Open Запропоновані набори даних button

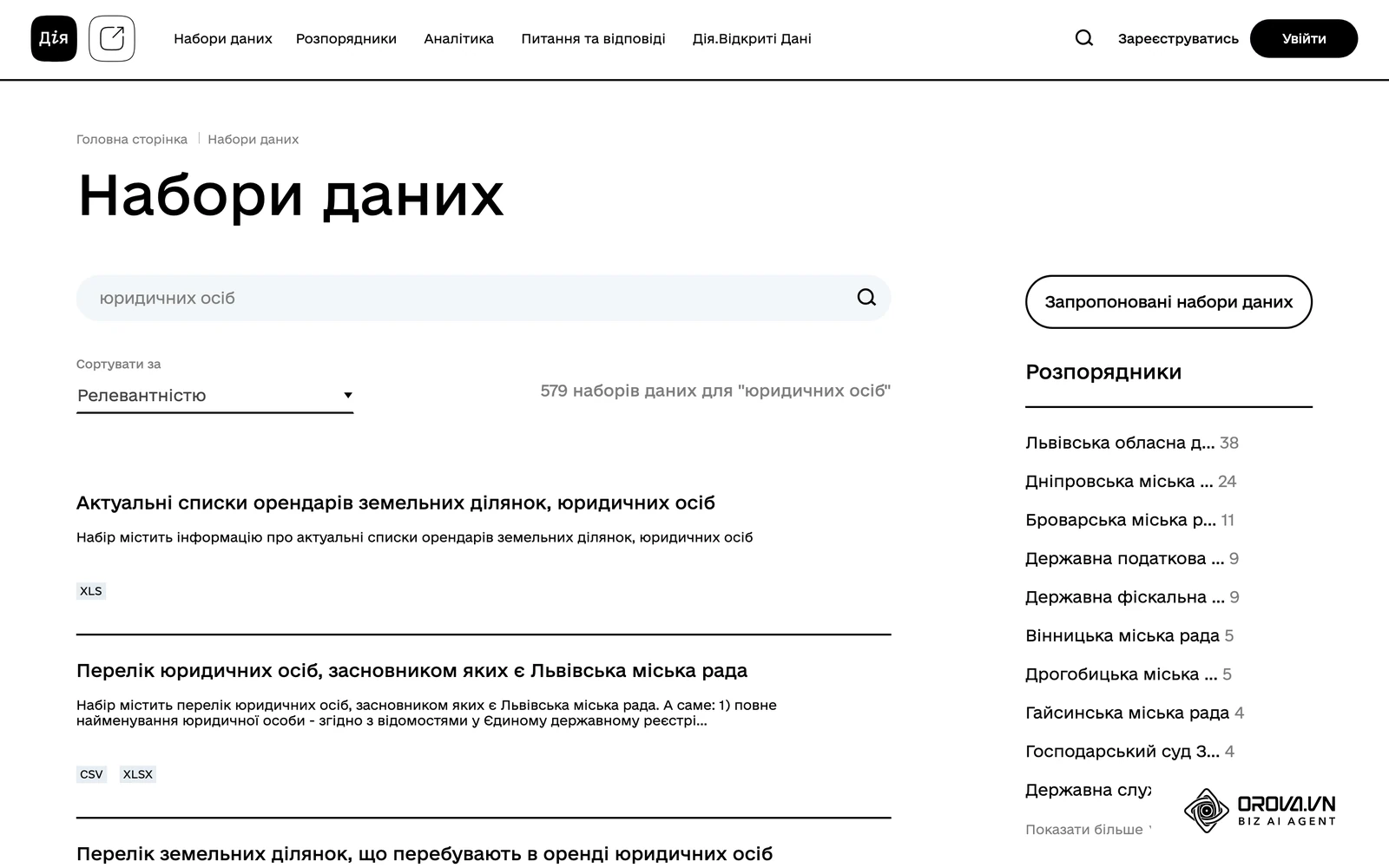point(1168,302)
